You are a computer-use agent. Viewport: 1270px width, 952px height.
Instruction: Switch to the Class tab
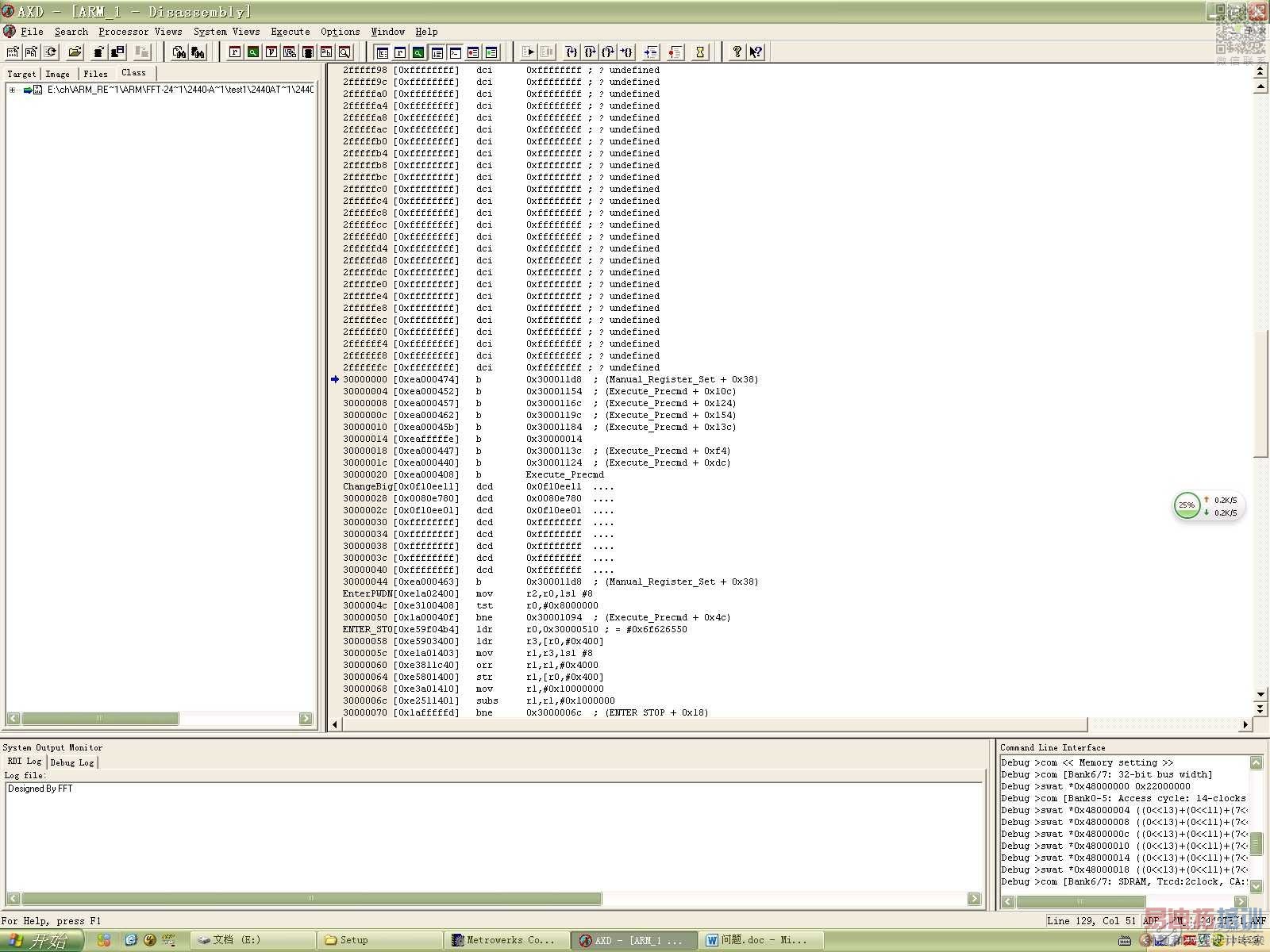(x=133, y=73)
